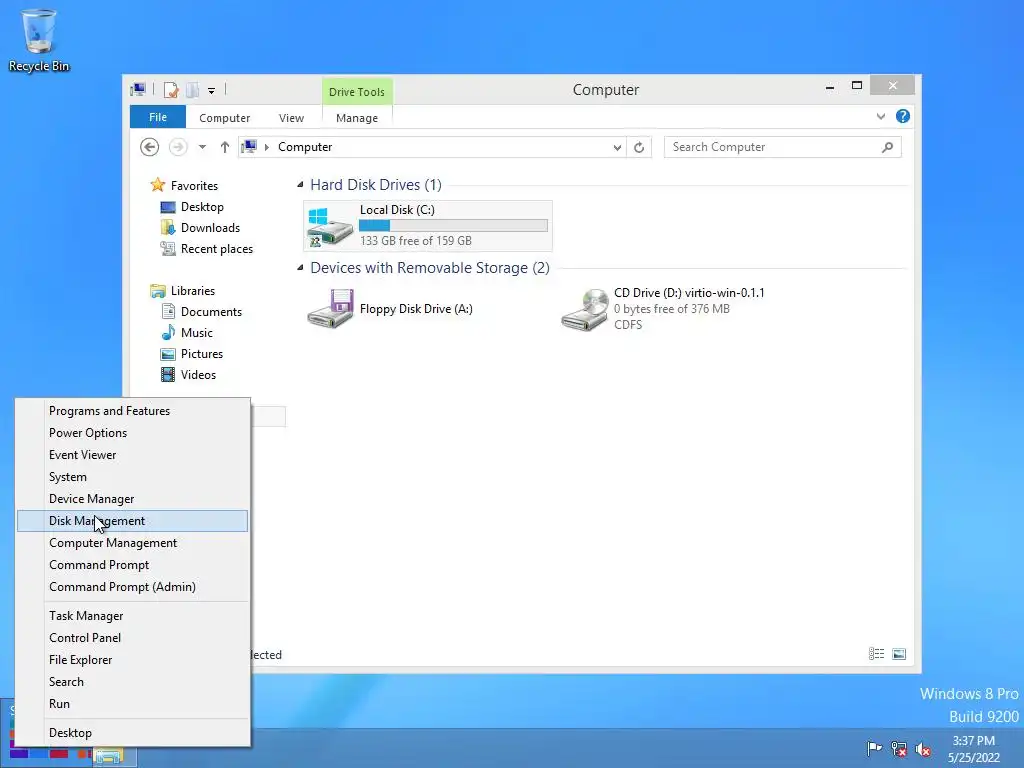Open Task Manager from the menu
The width and height of the screenshot is (1024, 768).
coord(133,616)
